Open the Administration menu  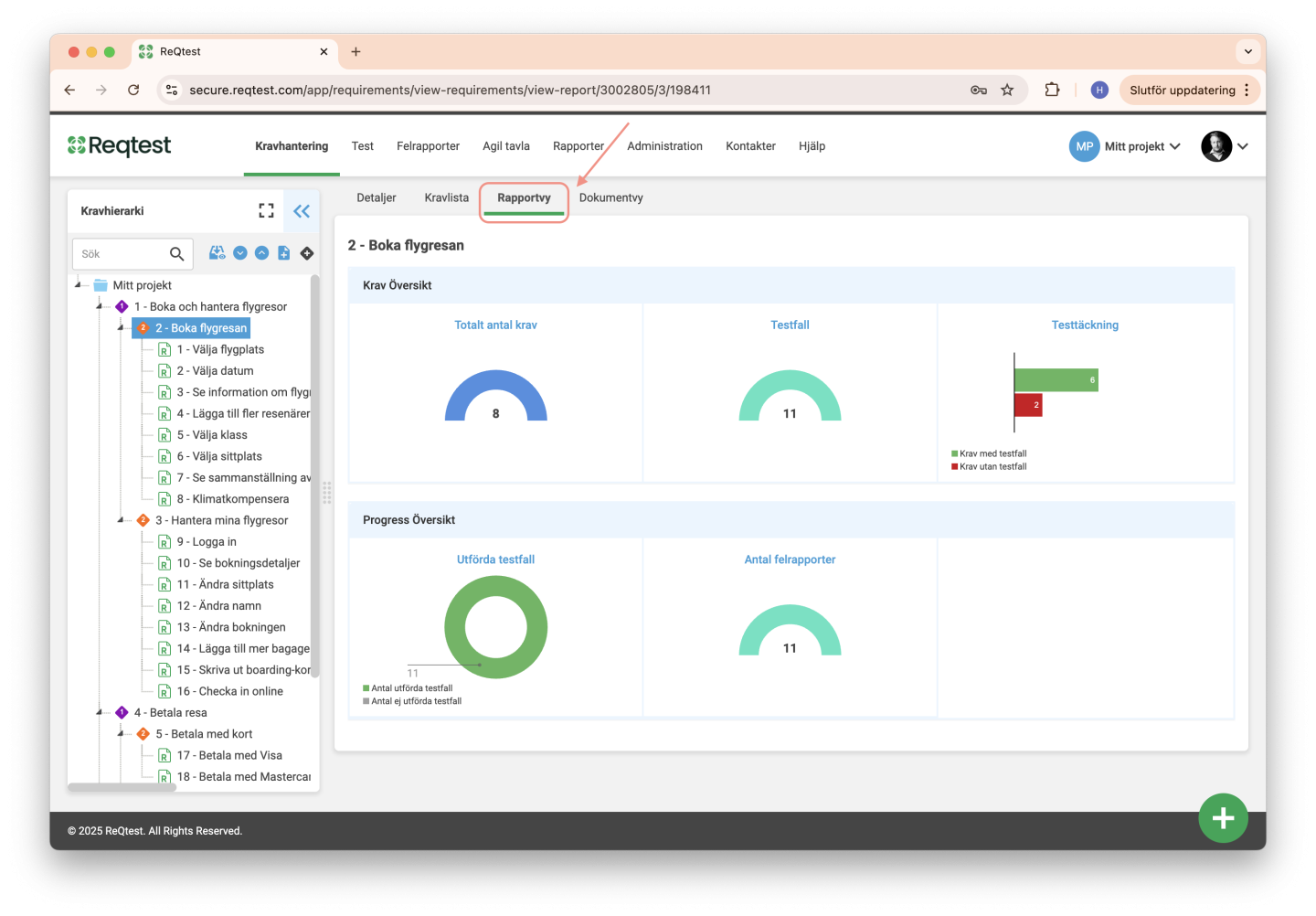coord(665,146)
